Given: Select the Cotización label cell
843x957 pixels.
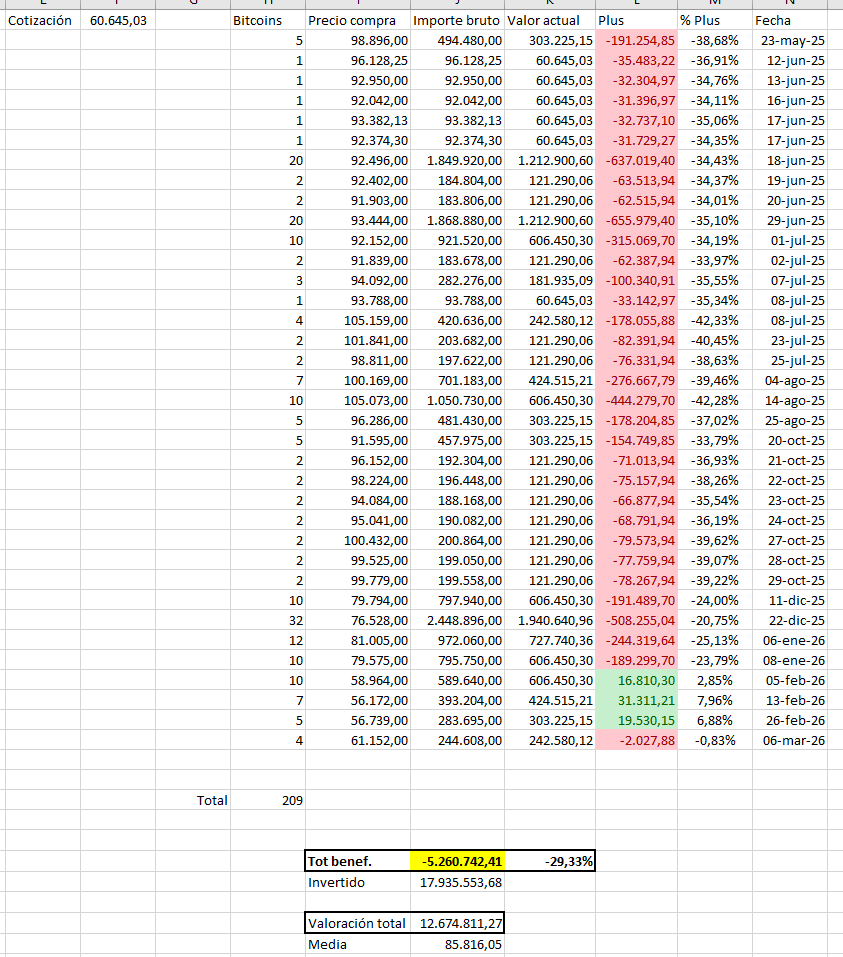Looking at the screenshot, I should [x=40, y=20].
